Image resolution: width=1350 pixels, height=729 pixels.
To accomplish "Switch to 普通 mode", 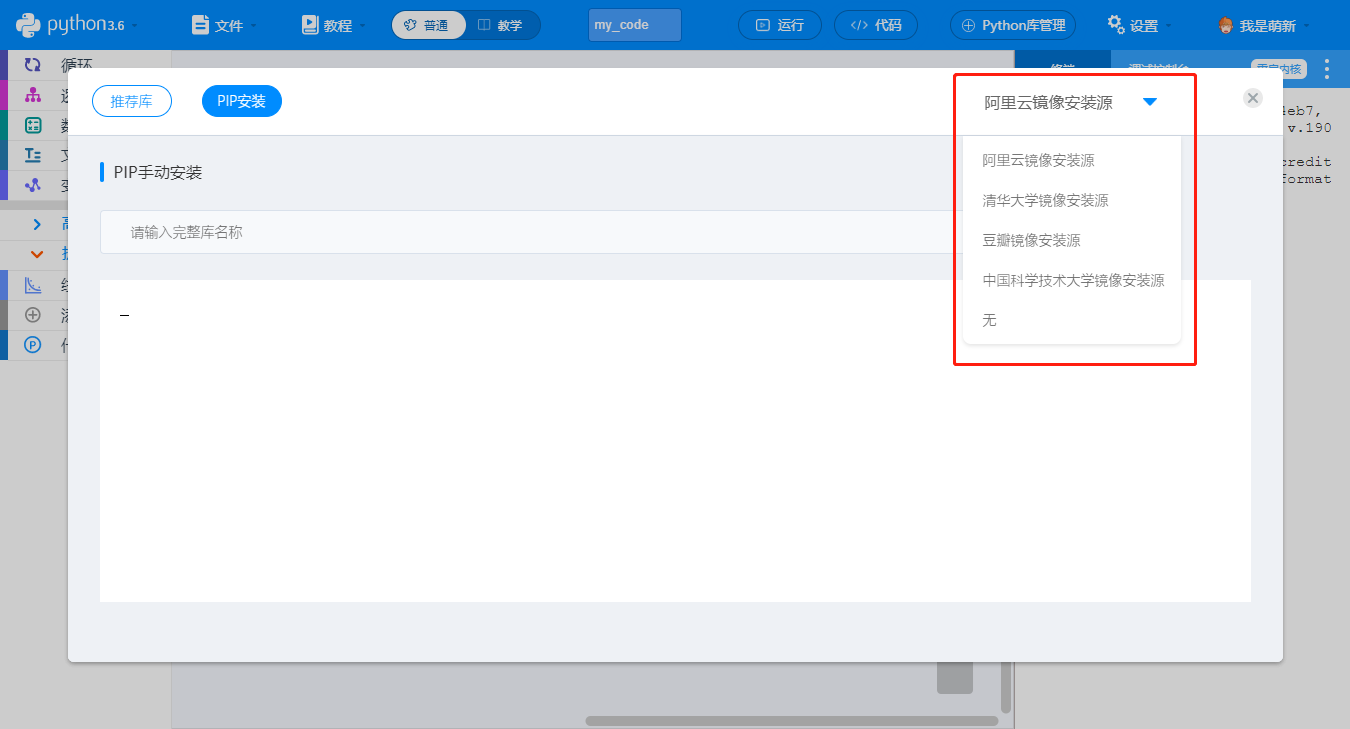I will tap(428, 25).
